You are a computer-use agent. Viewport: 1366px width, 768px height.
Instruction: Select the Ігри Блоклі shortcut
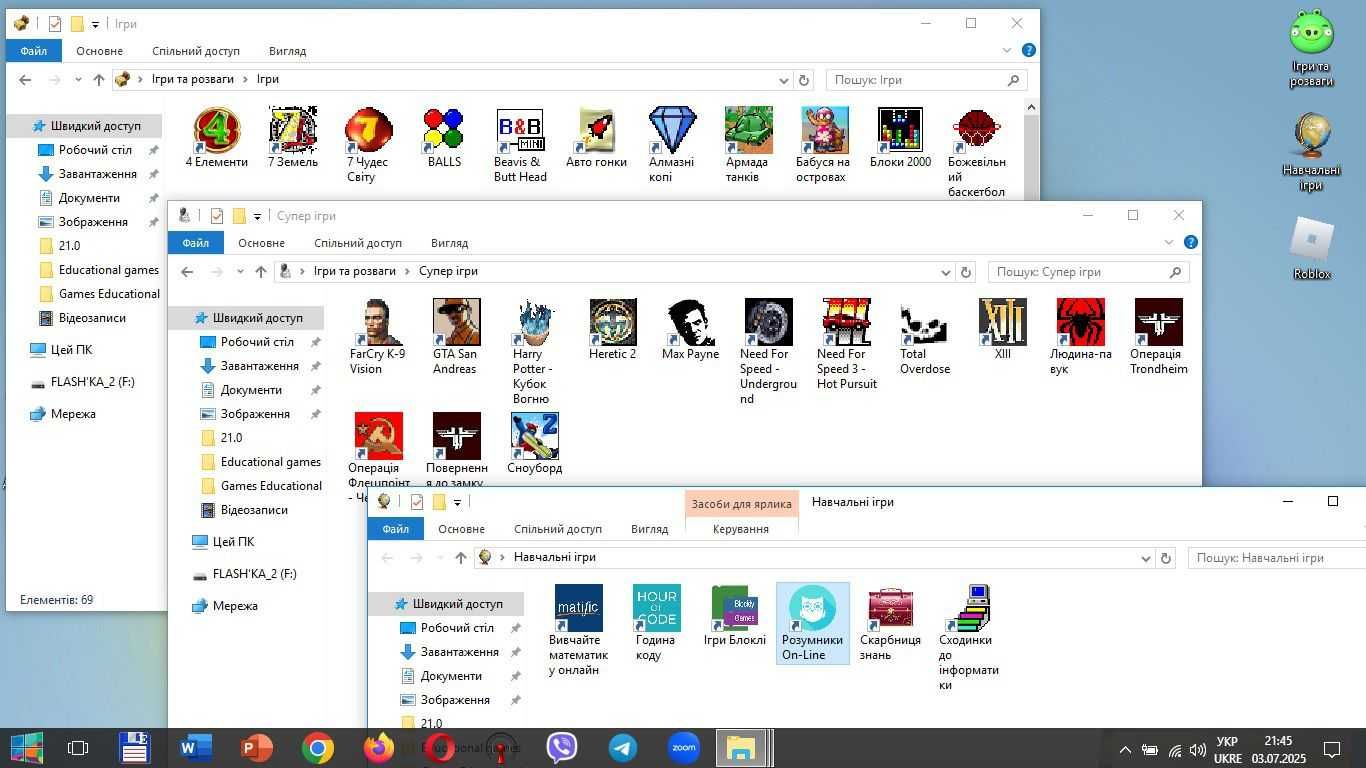[x=735, y=617]
